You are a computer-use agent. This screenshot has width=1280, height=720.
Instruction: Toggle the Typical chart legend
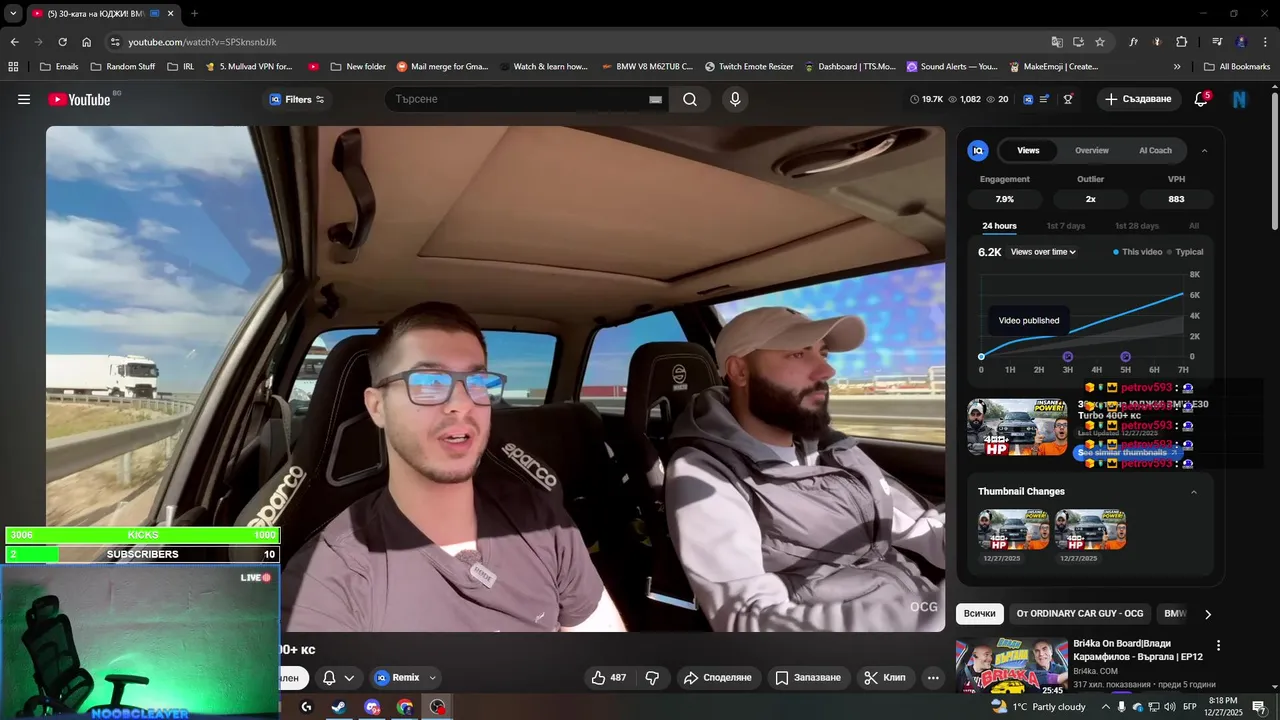click(x=1186, y=252)
